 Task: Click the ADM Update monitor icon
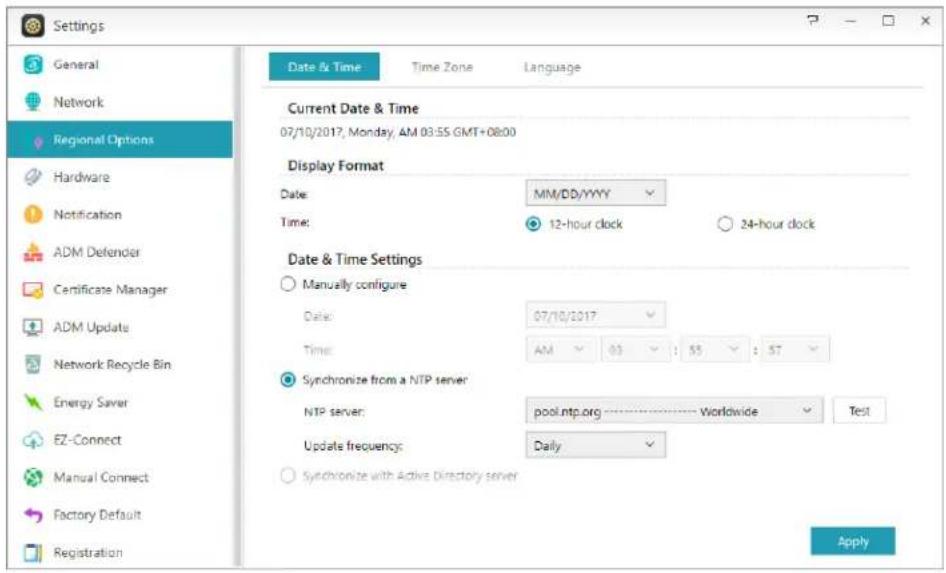(x=33, y=327)
